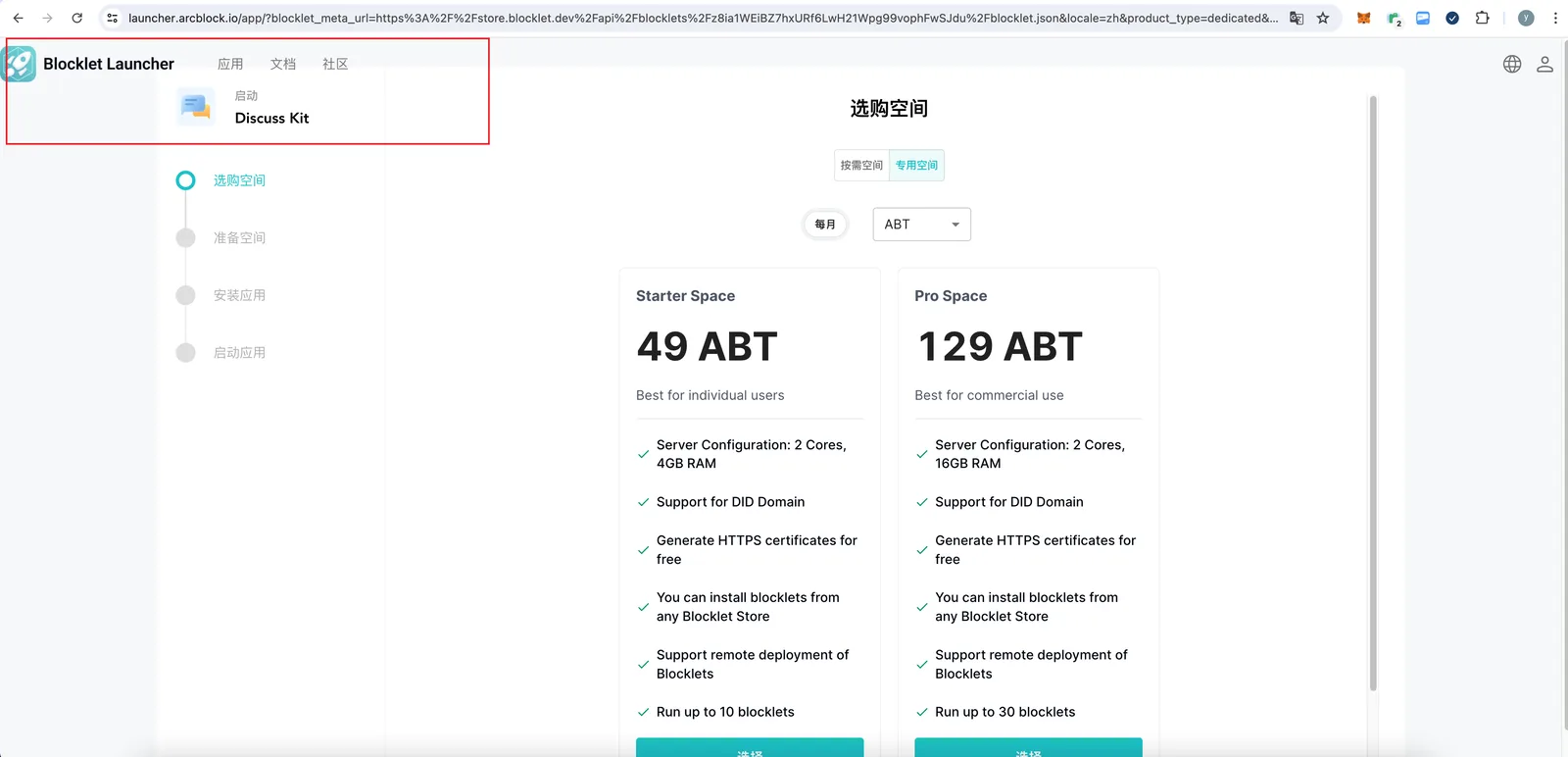Click the 准备空间 step circle
Viewport: 1568px width, 757px height.
tap(185, 237)
